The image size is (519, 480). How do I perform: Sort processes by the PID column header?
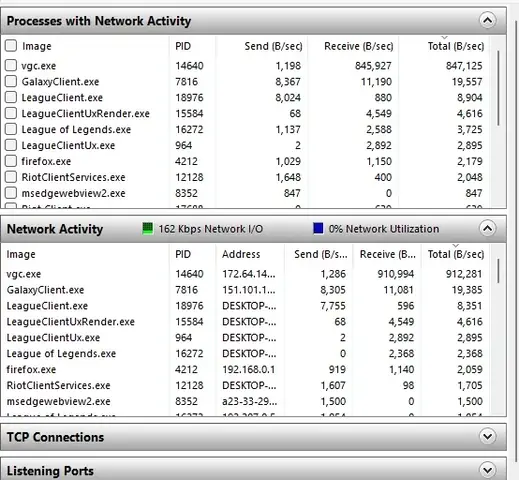183,46
